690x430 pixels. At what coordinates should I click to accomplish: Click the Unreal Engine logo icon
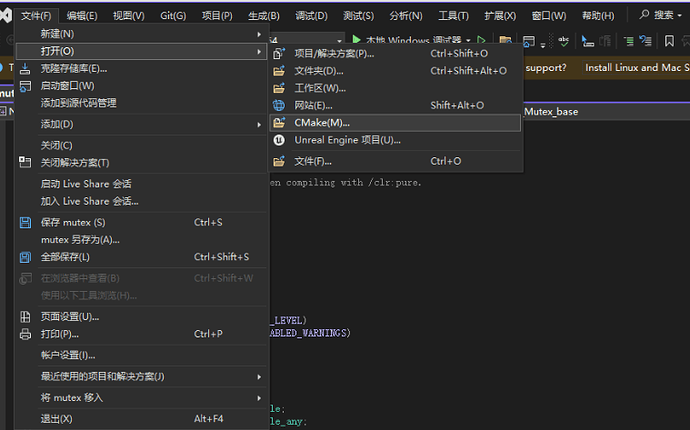(x=279, y=140)
